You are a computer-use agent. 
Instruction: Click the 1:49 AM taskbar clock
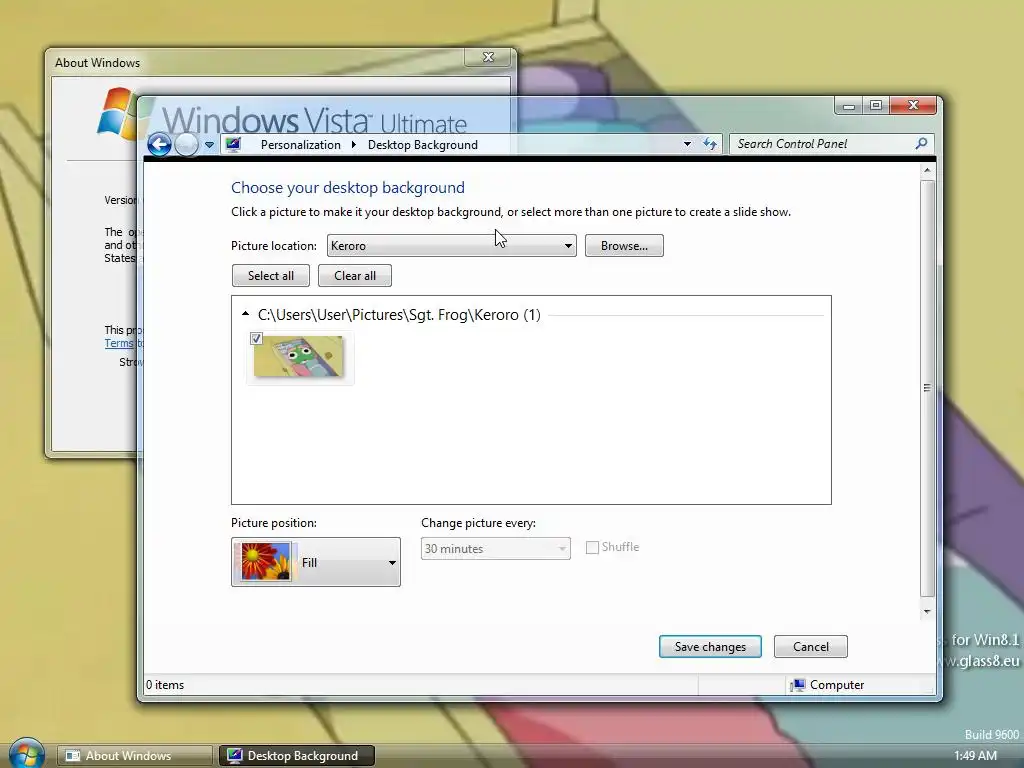pyautogui.click(x=975, y=756)
